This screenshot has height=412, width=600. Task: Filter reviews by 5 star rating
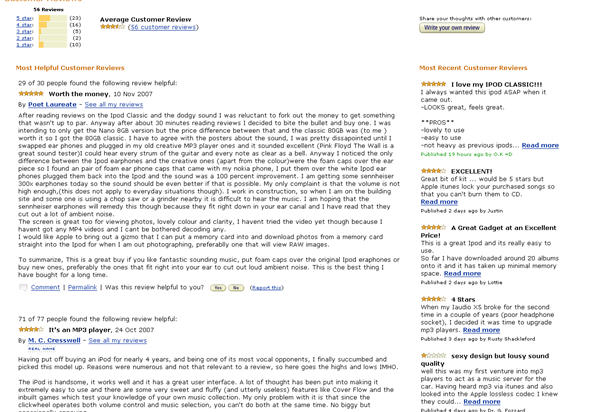coord(24,18)
